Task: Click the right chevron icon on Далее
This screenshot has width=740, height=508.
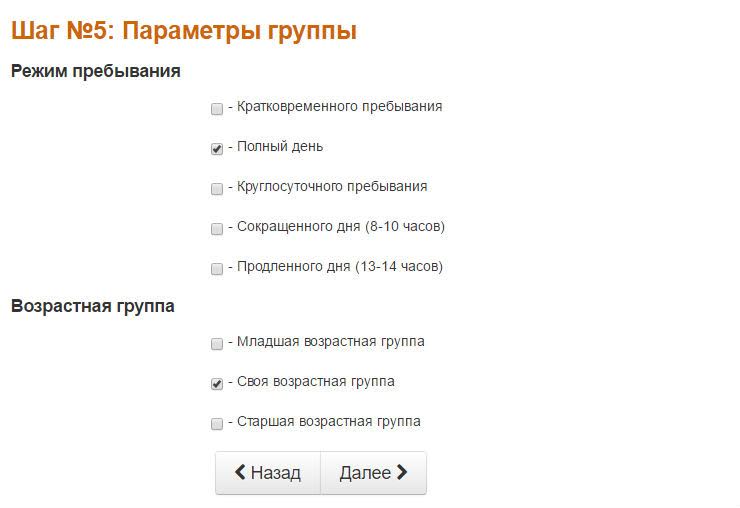Action: click(x=402, y=473)
